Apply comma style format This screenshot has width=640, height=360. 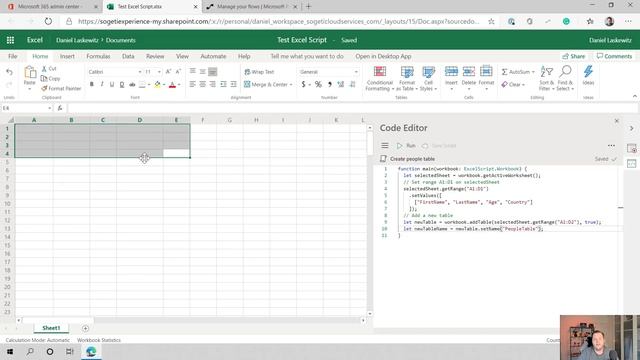330,84
